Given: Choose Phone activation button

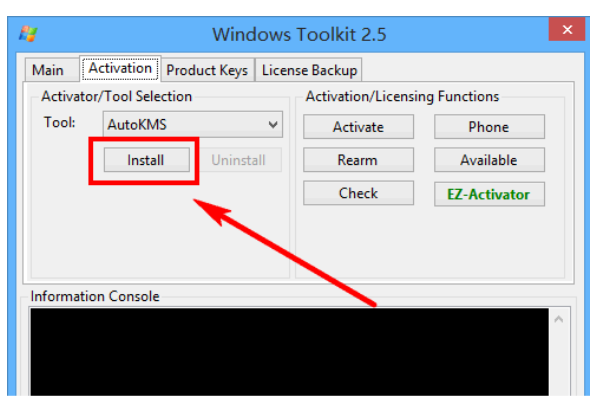Looking at the screenshot, I should (x=489, y=127).
